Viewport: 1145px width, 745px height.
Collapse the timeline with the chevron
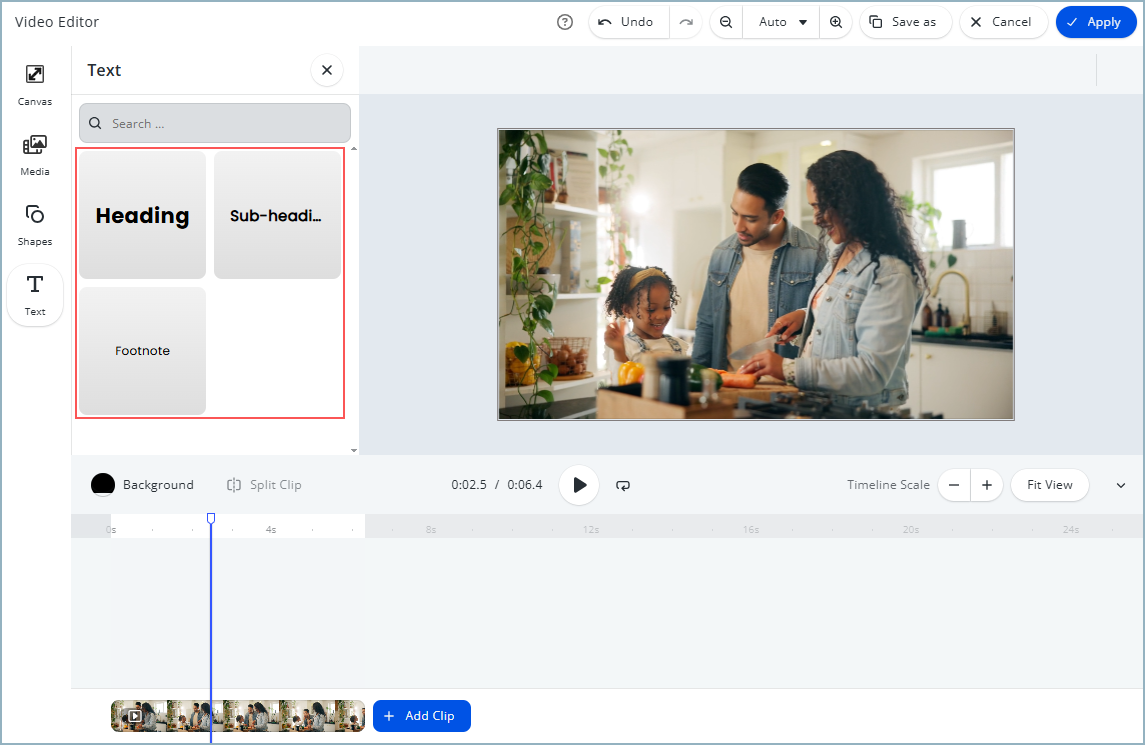coord(1121,486)
